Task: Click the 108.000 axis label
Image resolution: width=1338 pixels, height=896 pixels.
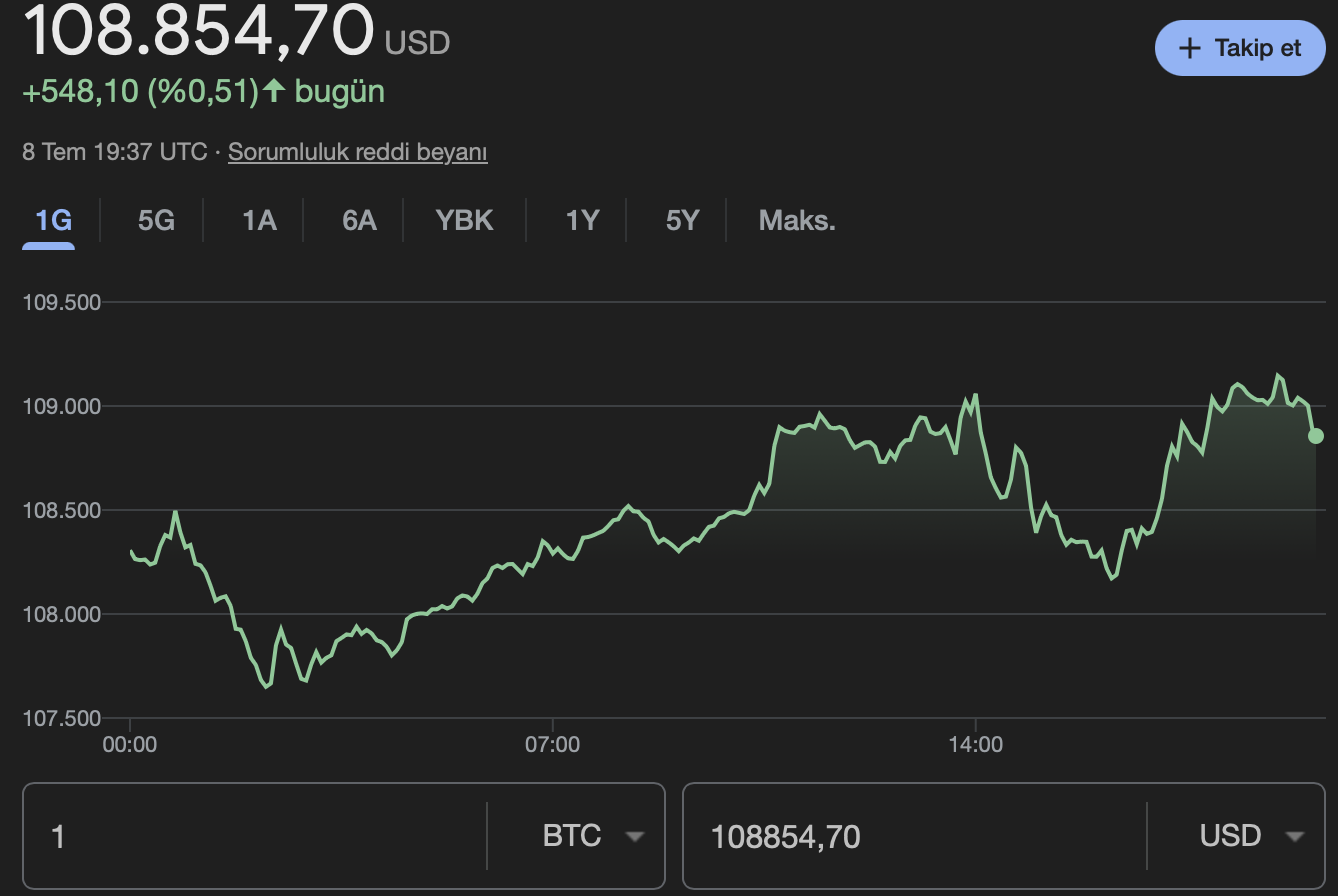Action: pyautogui.click(x=62, y=614)
